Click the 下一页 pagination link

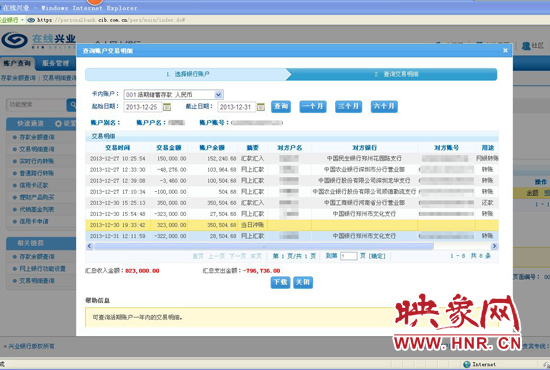[237, 256]
